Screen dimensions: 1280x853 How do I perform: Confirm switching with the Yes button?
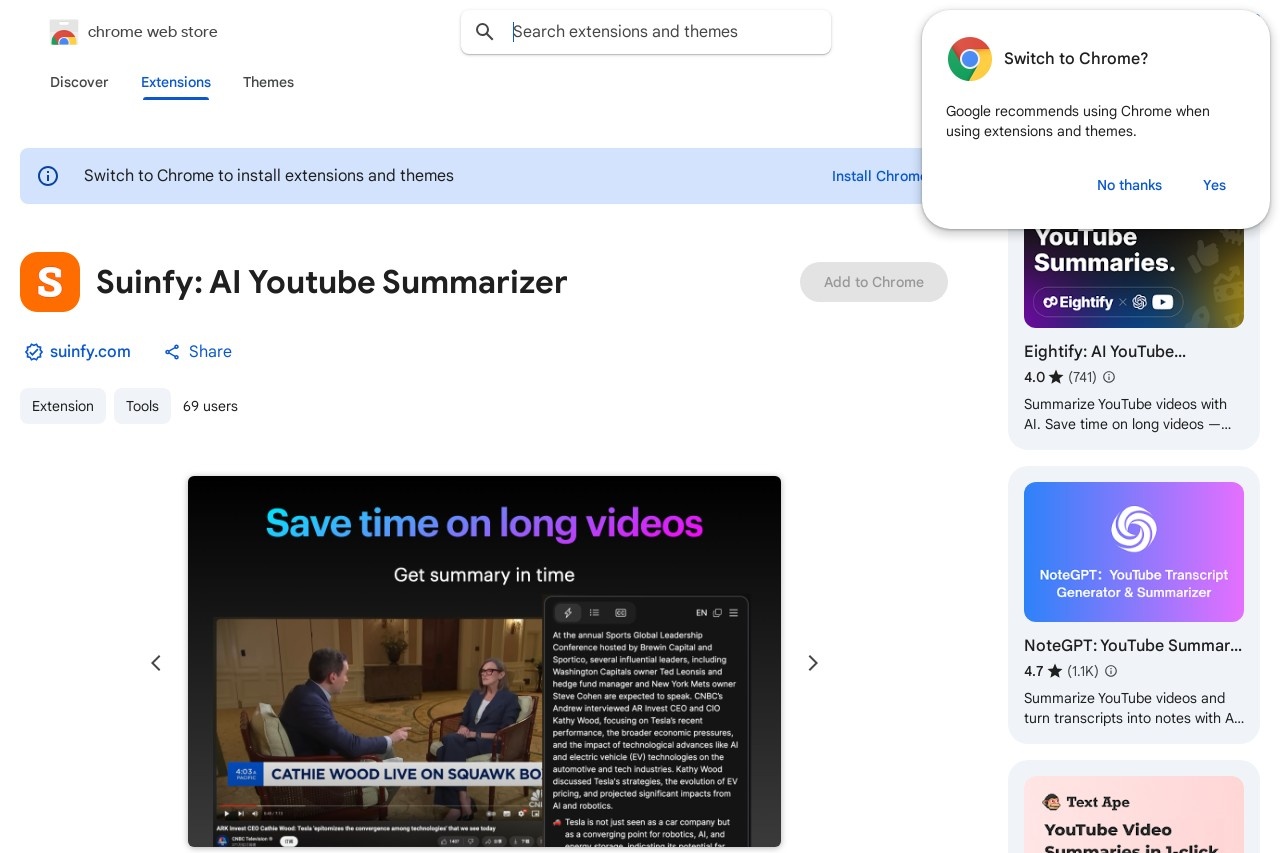click(1214, 185)
